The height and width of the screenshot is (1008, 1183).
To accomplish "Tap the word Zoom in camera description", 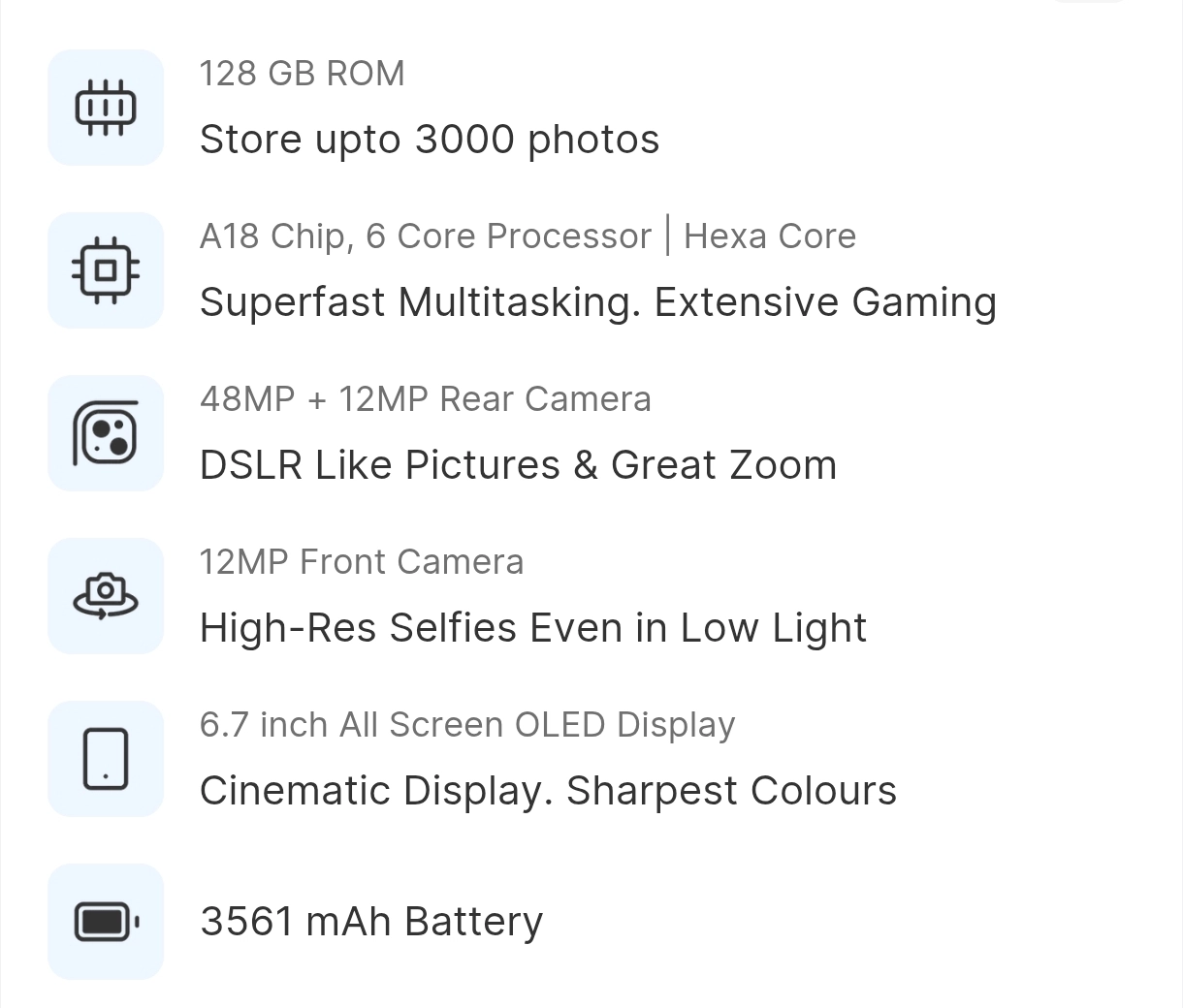I will pyautogui.click(x=783, y=465).
